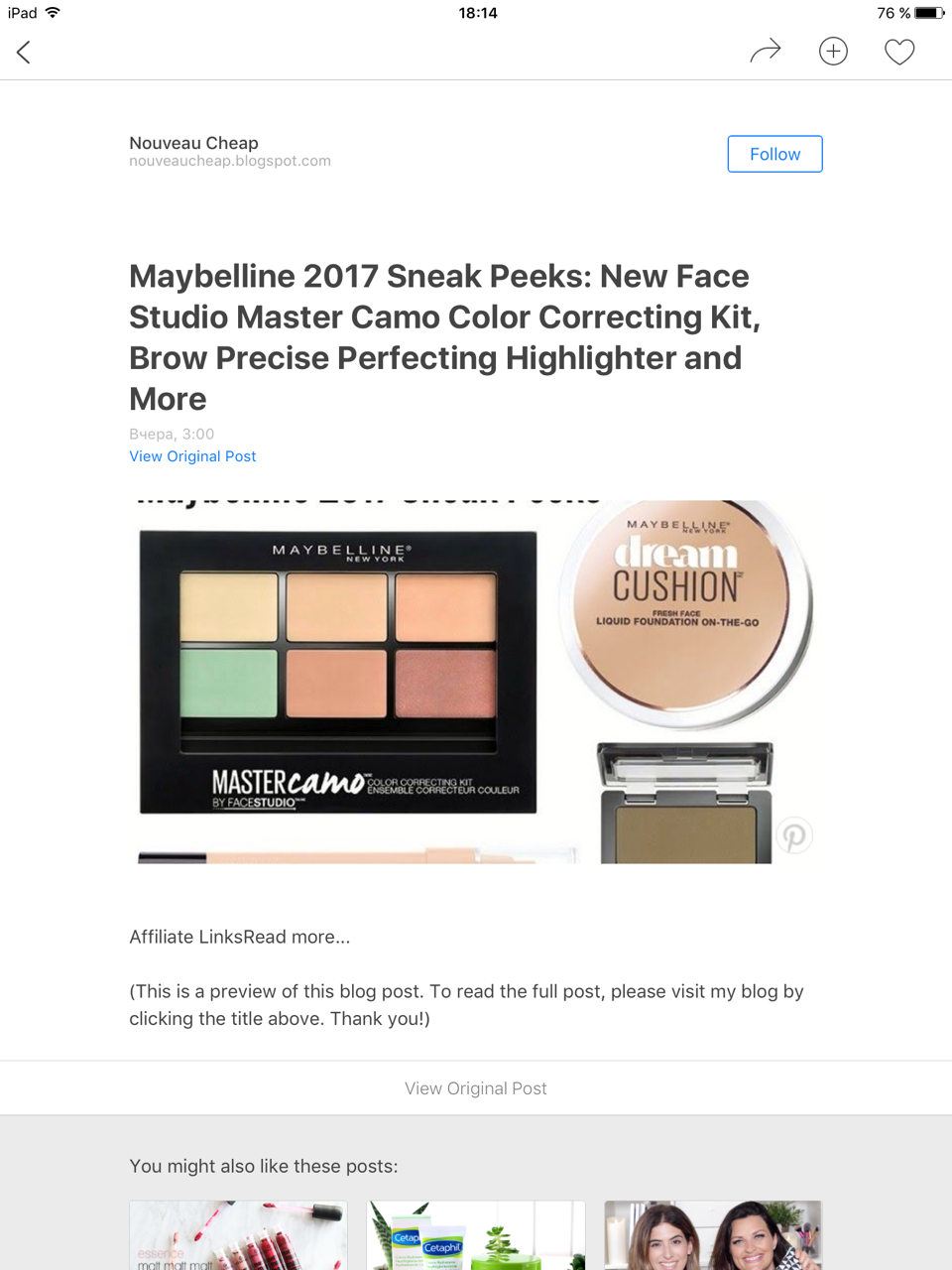Open Nouveau Cheap blog name

click(x=193, y=143)
